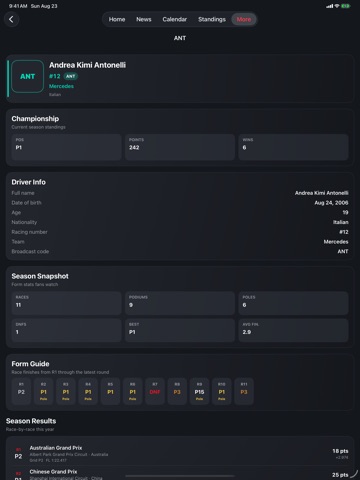Tap the 18 pts value
The width and height of the screenshot is (360, 480).
click(340, 451)
